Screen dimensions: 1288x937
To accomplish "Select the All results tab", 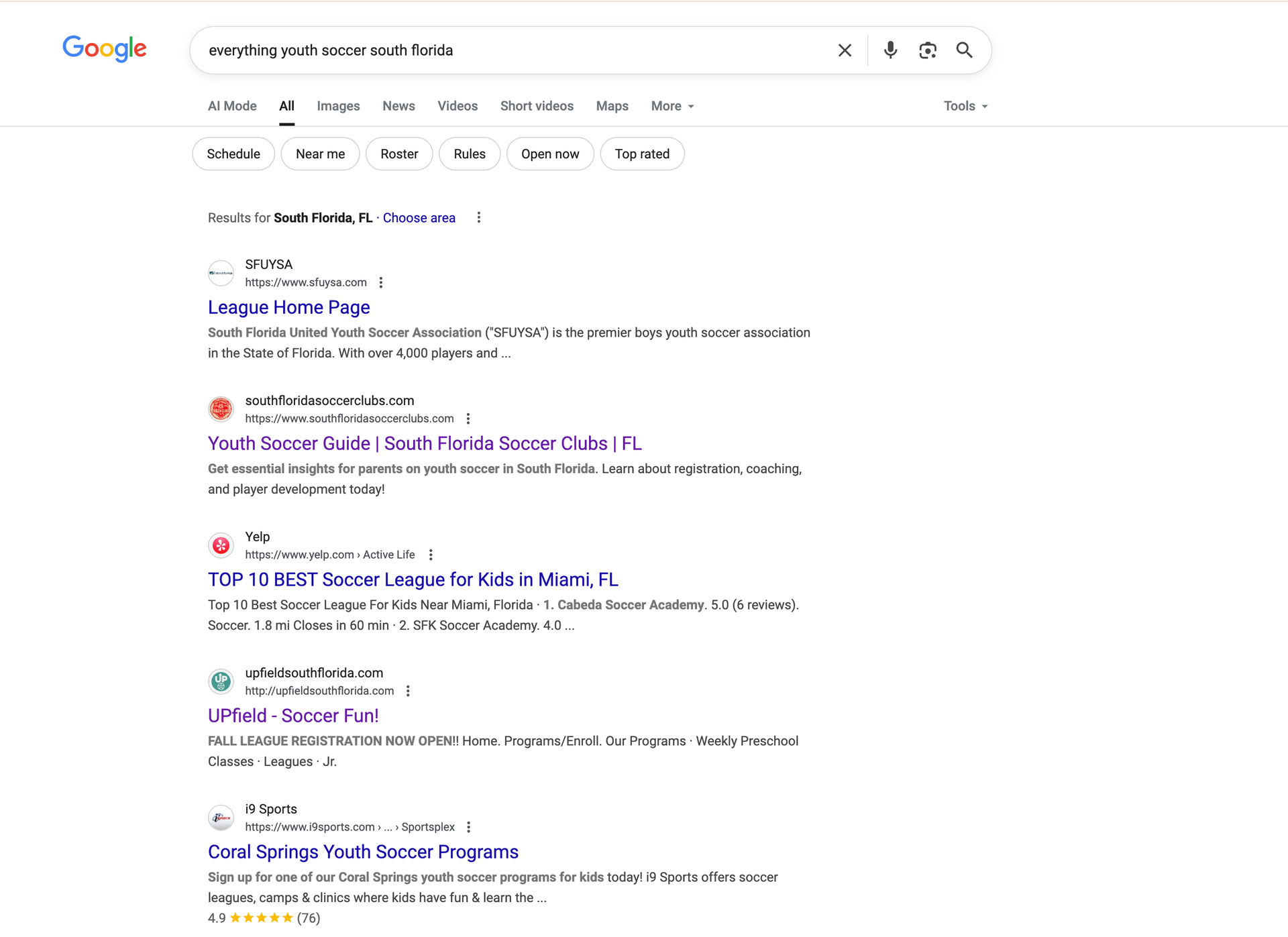I will [286, 106].
